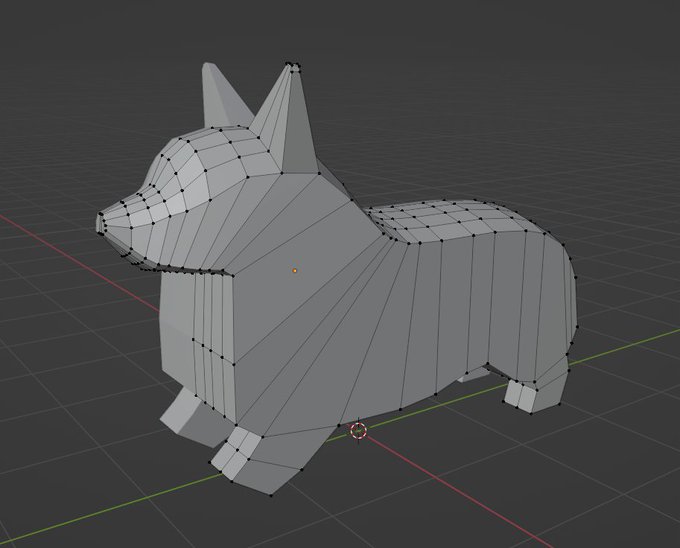Click the red-white 3D cursor

pos(359,431)
